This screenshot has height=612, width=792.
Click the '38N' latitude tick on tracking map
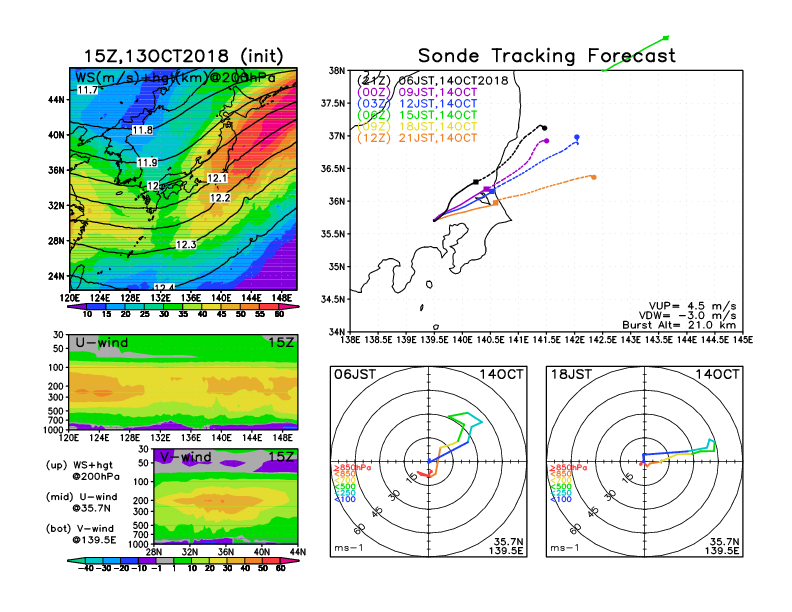(337, 71)
